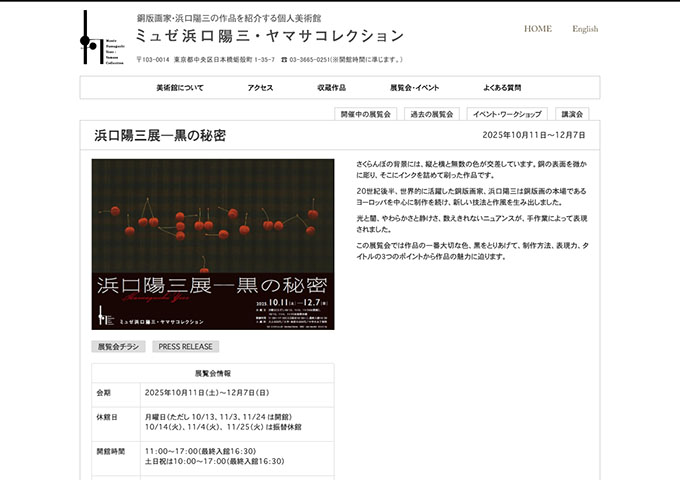Open the HOME link

(537, 29)
